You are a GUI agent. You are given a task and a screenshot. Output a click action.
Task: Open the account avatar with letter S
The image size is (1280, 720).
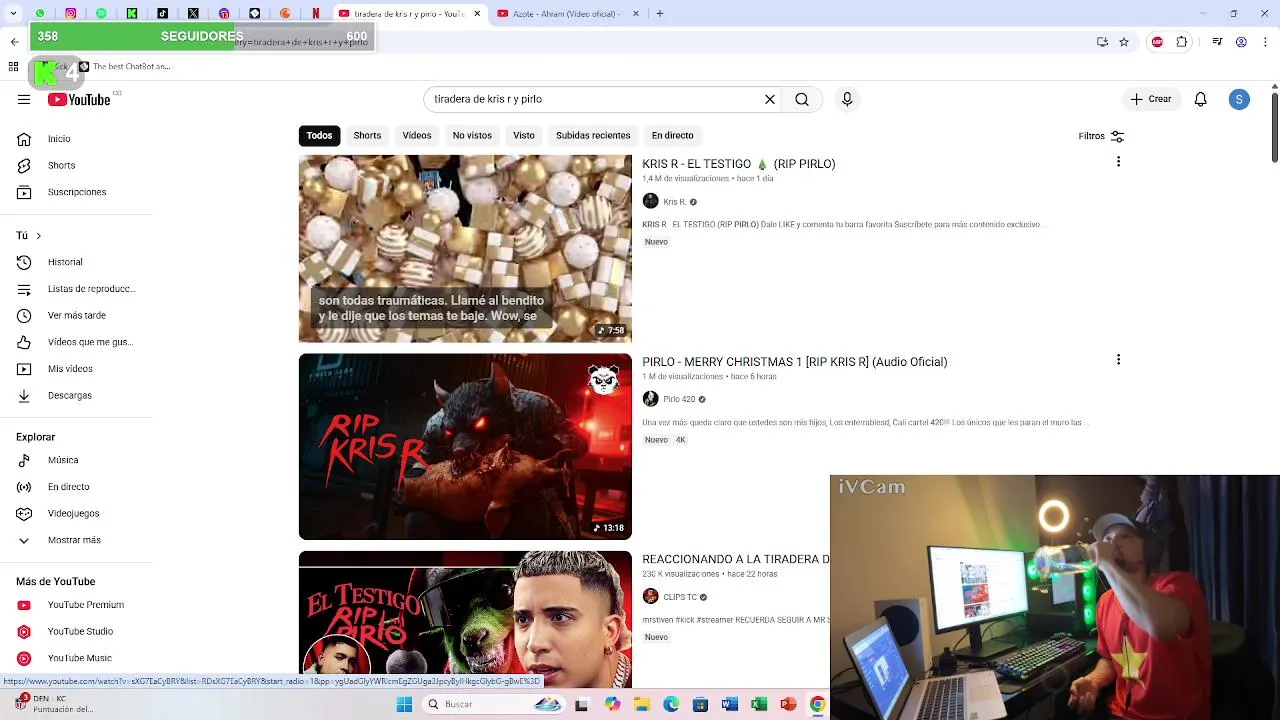pyautogui.click(x=1239, y=99)
